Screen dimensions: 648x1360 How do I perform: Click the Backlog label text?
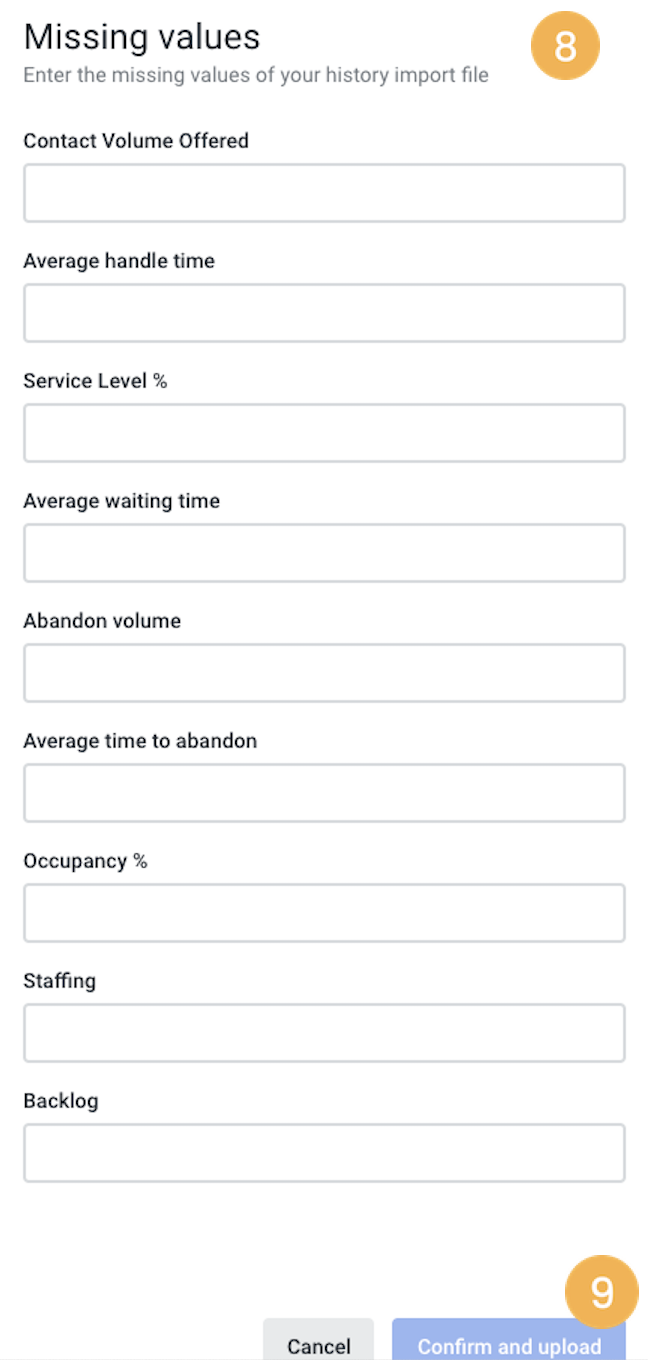[x=61, y=1102]
